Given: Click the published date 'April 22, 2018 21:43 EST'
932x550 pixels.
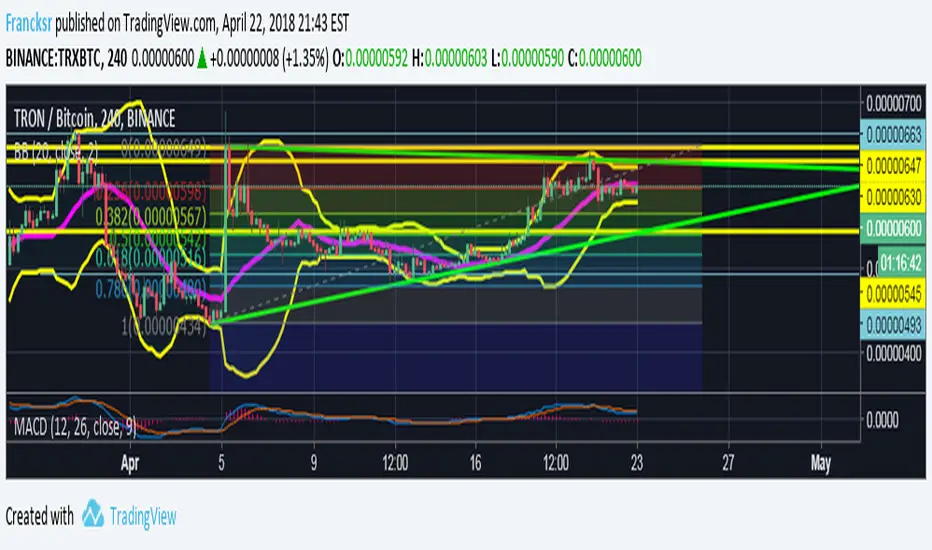Looking at the screenshot, I should (x=285, y=23).
